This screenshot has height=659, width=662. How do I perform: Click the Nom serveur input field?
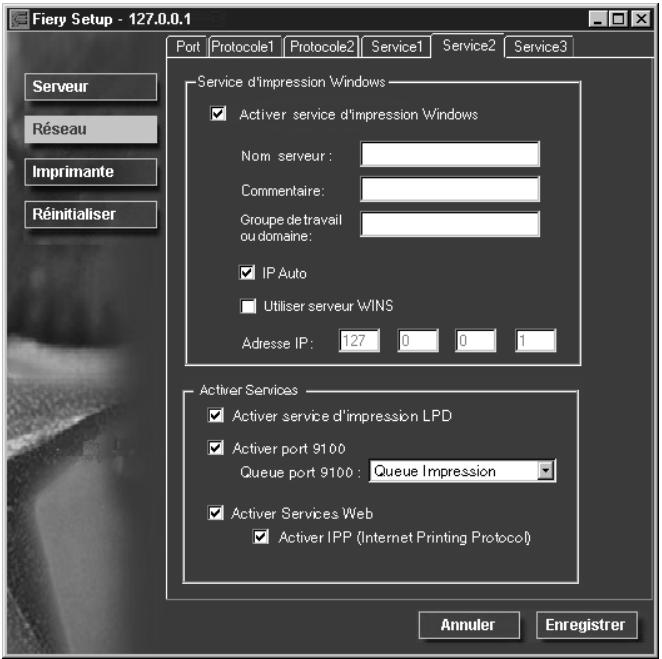click(x=450, y=155)
